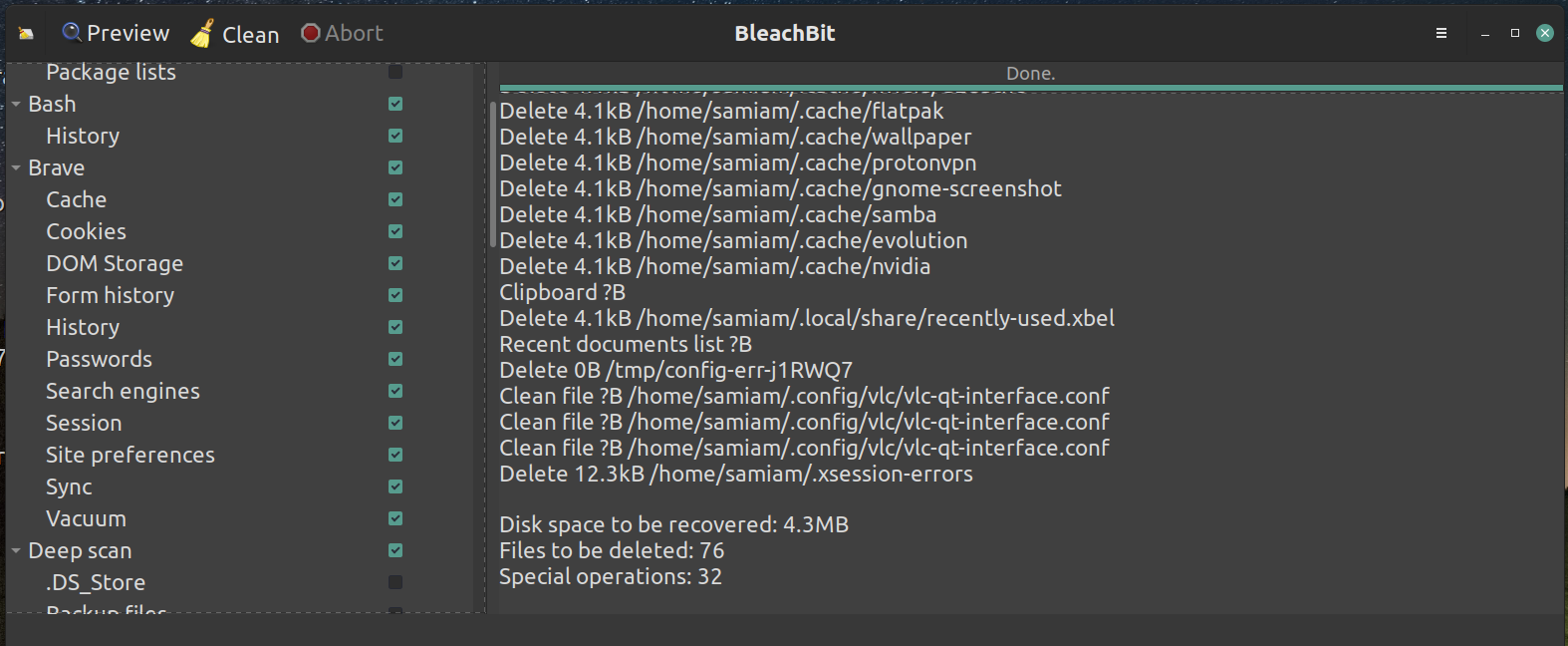Enable the Package lists checkbox
This screenshot has width=1568, height=646.
click(394, 72)
